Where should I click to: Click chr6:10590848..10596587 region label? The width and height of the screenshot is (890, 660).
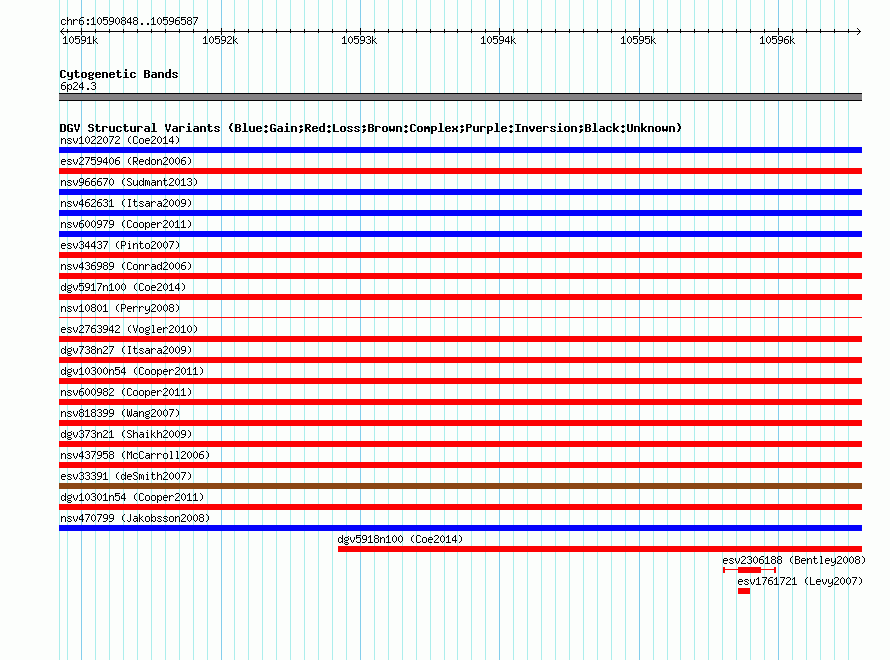pos(129,22)
